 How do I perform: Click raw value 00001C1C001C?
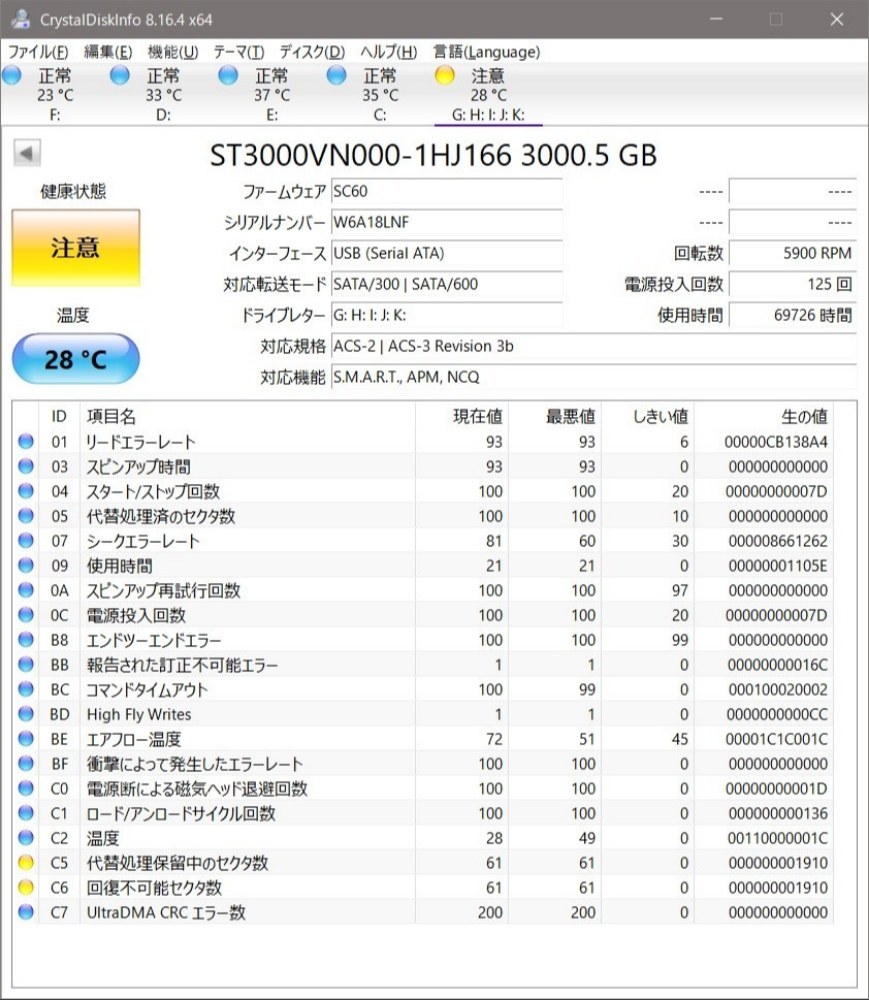click(x=777, y=739)
